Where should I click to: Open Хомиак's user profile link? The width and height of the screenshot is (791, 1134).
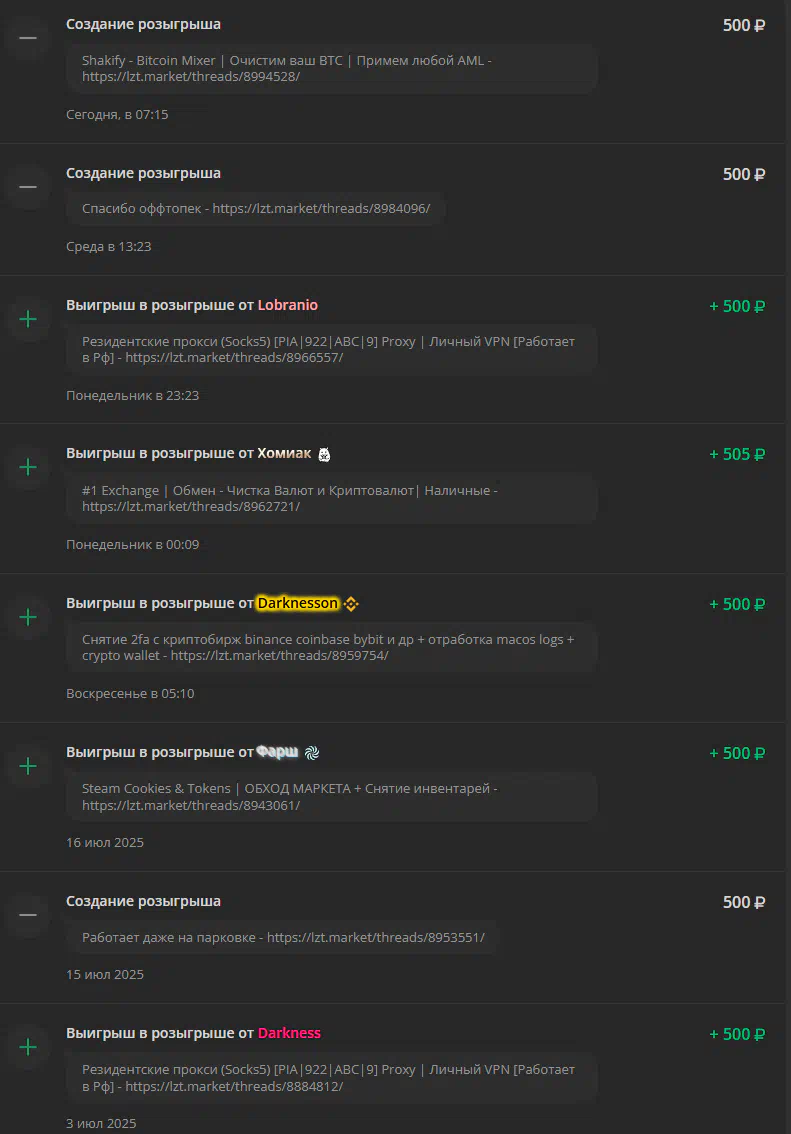coord(284,453)
